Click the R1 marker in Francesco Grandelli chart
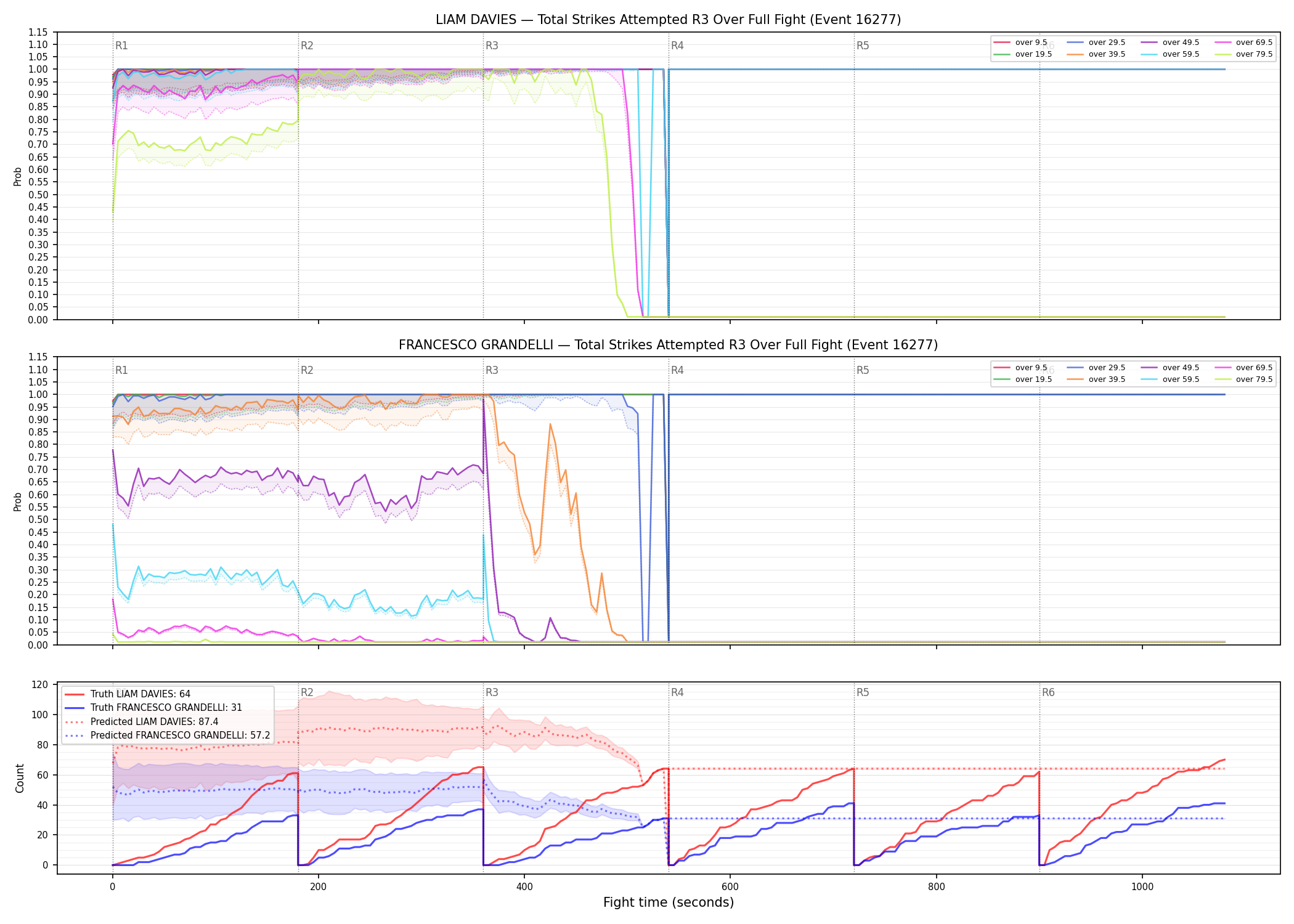Viewport: 1294px width, 924px height. pyautogui.click(x=121, y=370)
